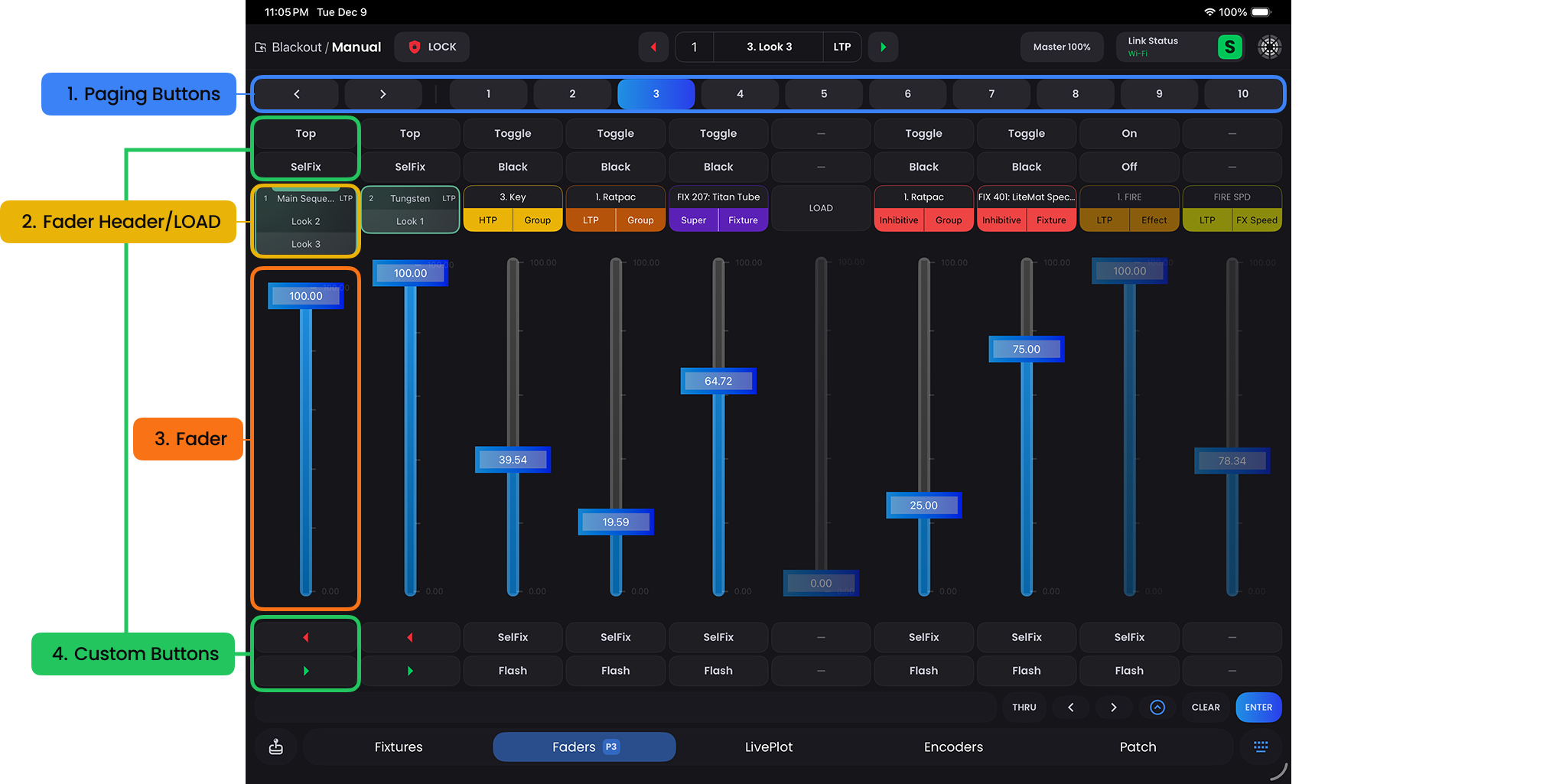Turn On the FIRE effect fader button
The width and height of the screenshot is (1556, 784).
point(1129,133)
